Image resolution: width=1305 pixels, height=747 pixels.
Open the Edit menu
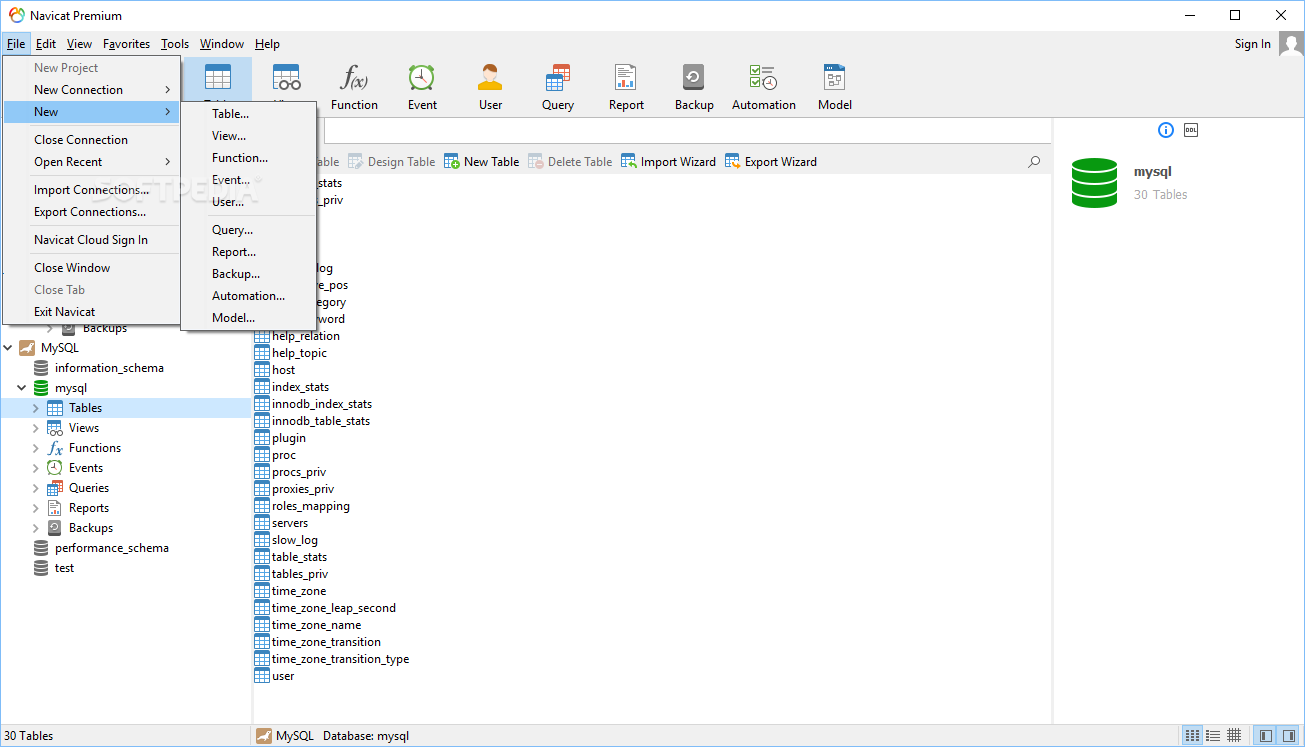pyautogui.click(x=46, y=44)
